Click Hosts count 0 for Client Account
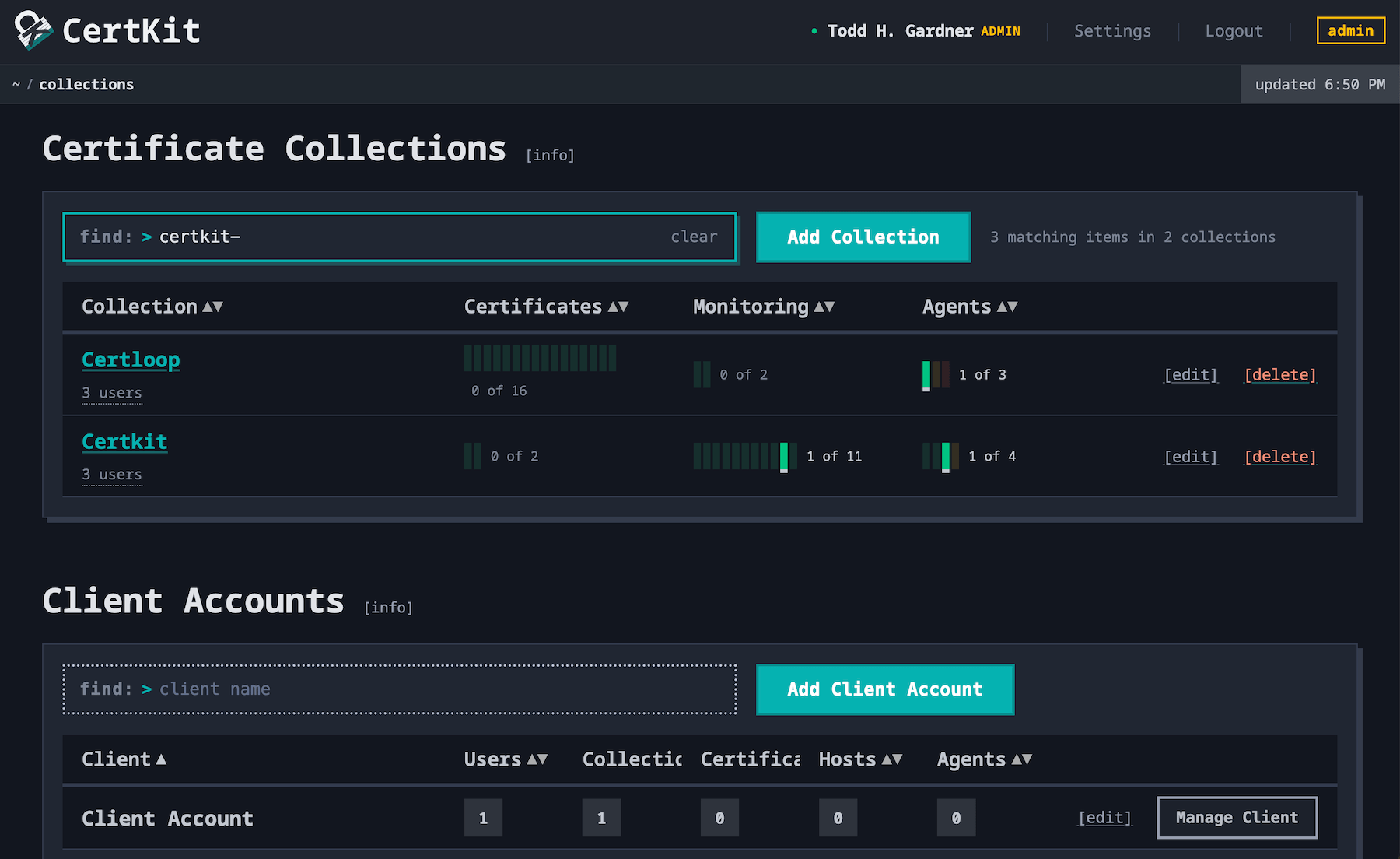 coord(838,818)
